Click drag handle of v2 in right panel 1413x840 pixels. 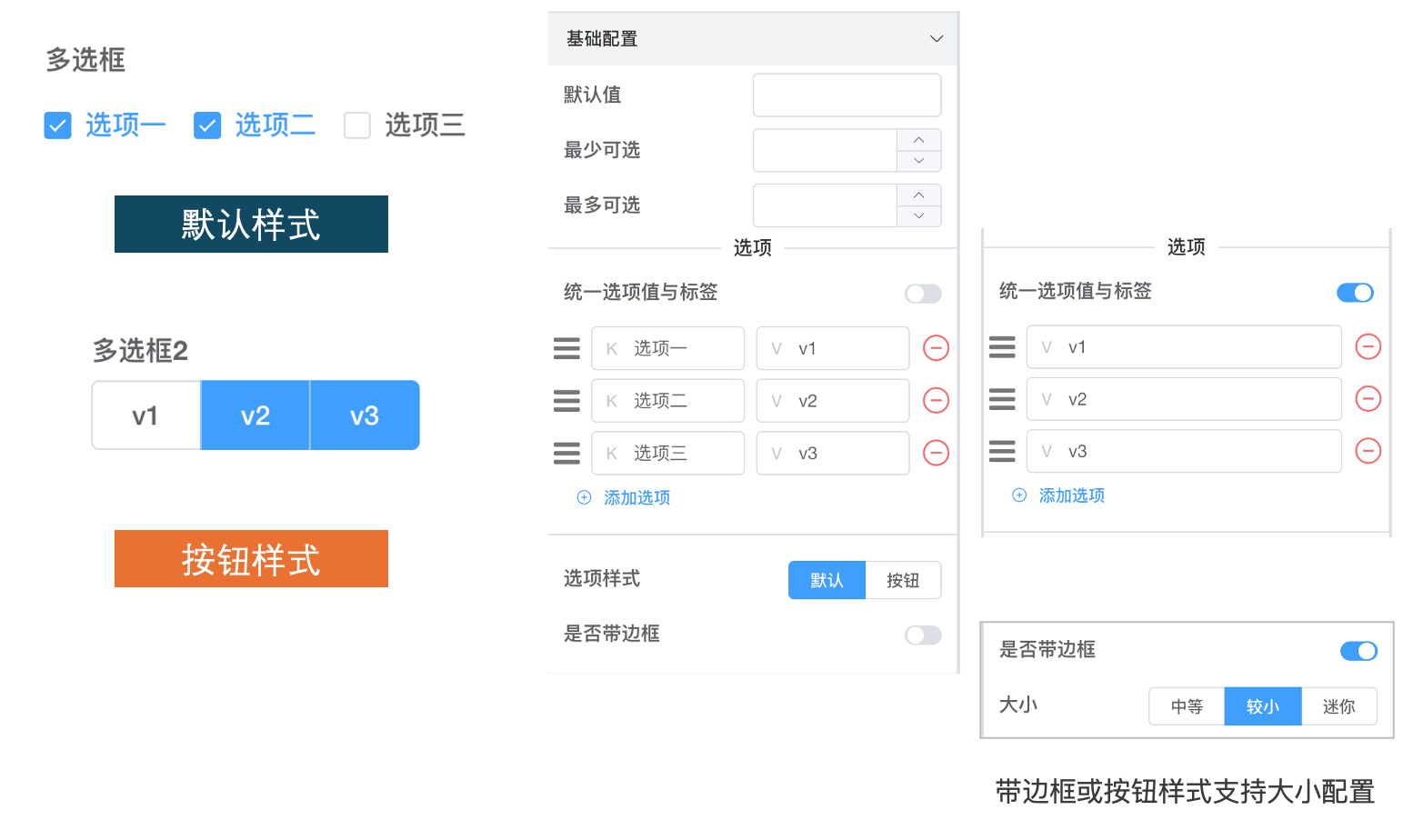[1002, 399]
